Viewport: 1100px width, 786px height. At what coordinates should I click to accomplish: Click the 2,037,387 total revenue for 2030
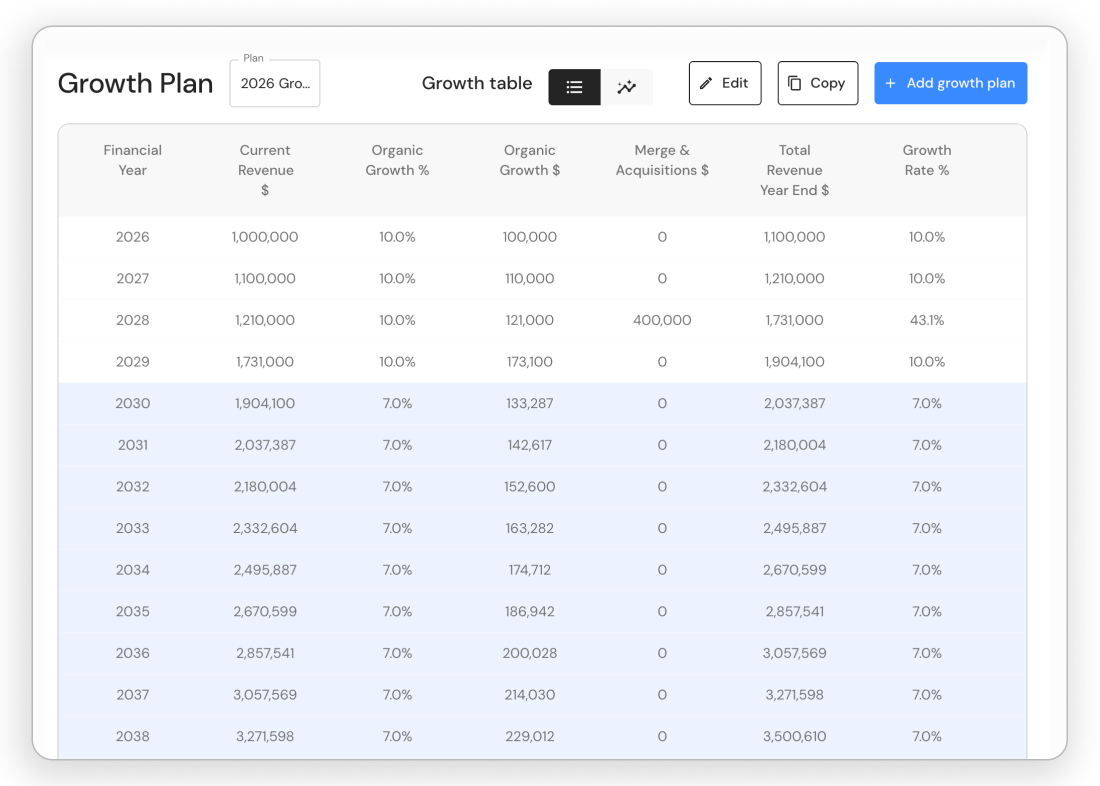794,404
